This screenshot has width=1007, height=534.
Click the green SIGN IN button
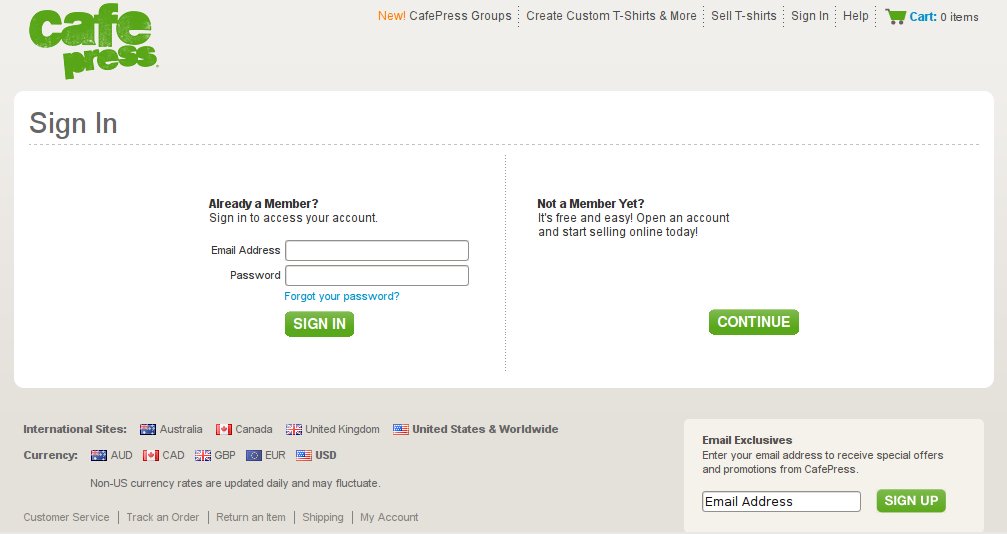point(319,324)
